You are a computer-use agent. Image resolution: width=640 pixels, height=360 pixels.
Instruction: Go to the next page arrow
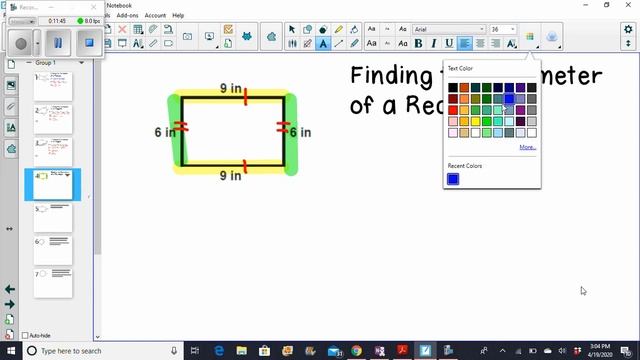pyautogui.click(x=10, y=304)
